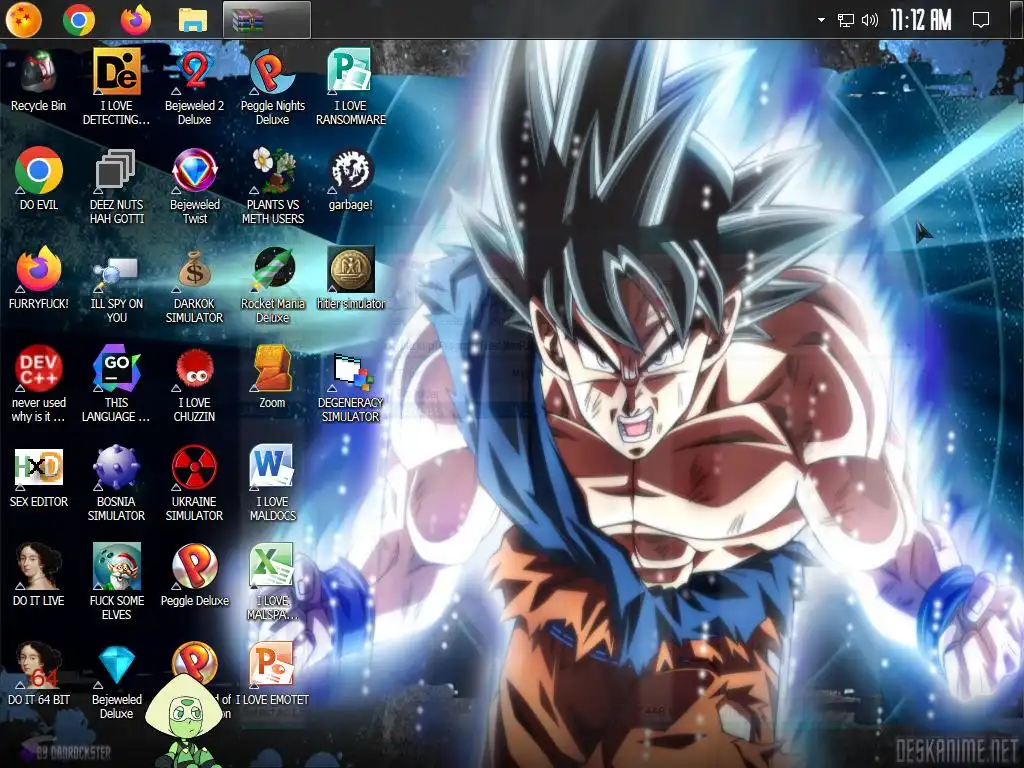This screenshot has height=768, width=1024.
Task: Open the Action Center notifications icon
Action: coord(980,20)
